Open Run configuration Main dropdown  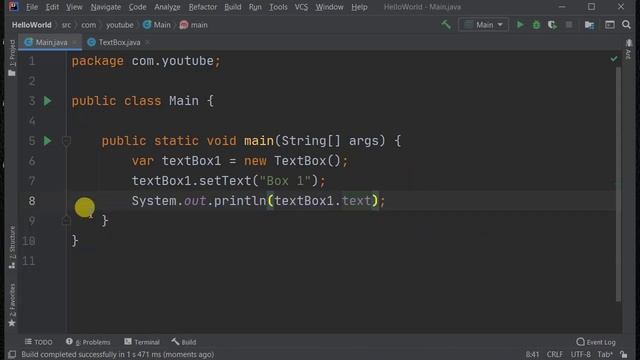click(483, 25)
